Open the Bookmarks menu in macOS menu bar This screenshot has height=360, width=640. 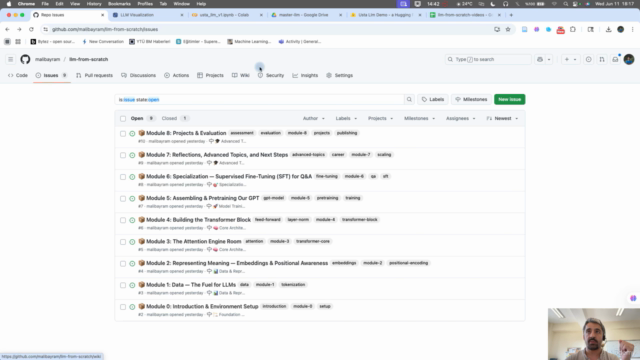pos(119,4)
